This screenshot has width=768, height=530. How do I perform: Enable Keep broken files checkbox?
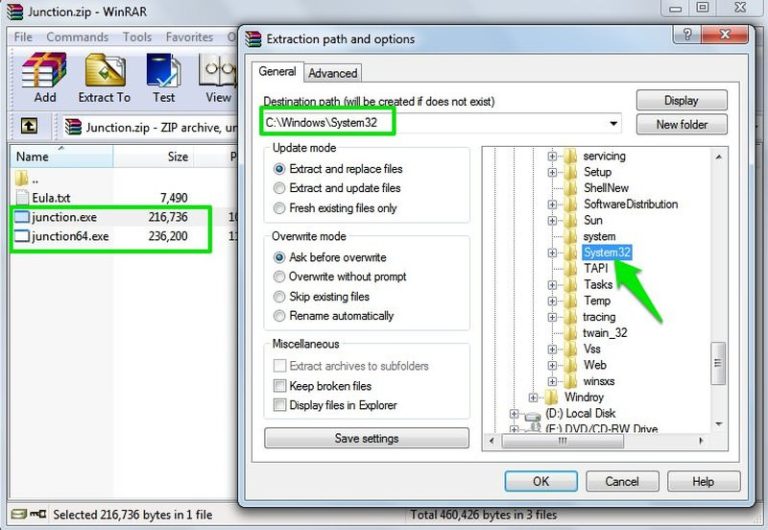pyautogui.click(x=323, y=386)
